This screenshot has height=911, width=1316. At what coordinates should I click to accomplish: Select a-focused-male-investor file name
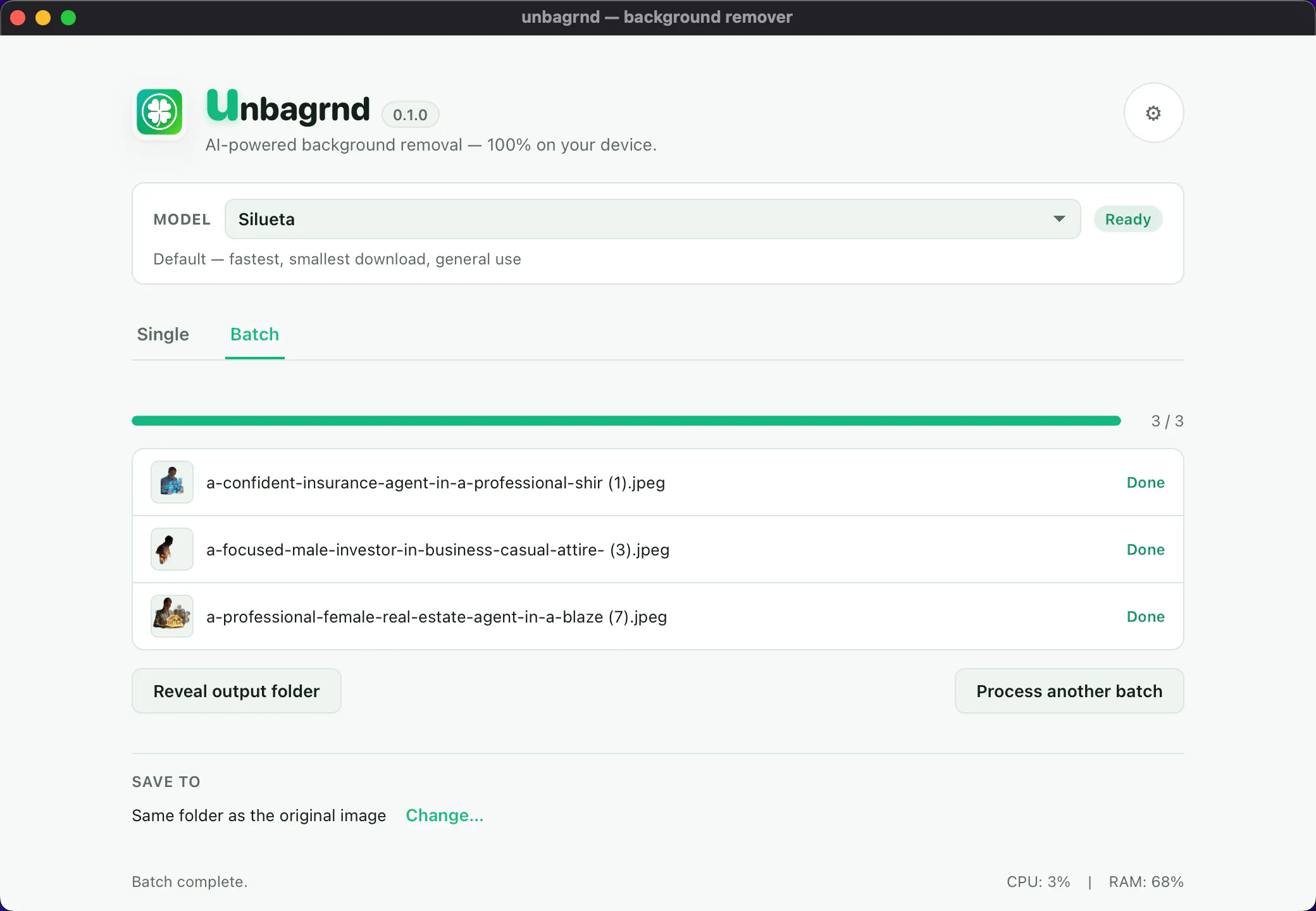click(x=438, y=550)
